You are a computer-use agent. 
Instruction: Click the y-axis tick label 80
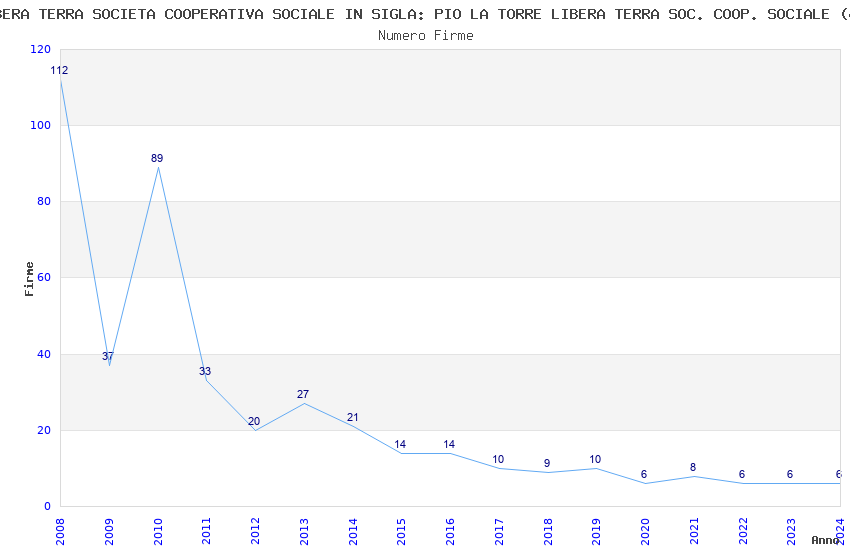click(x=44, y=201)
